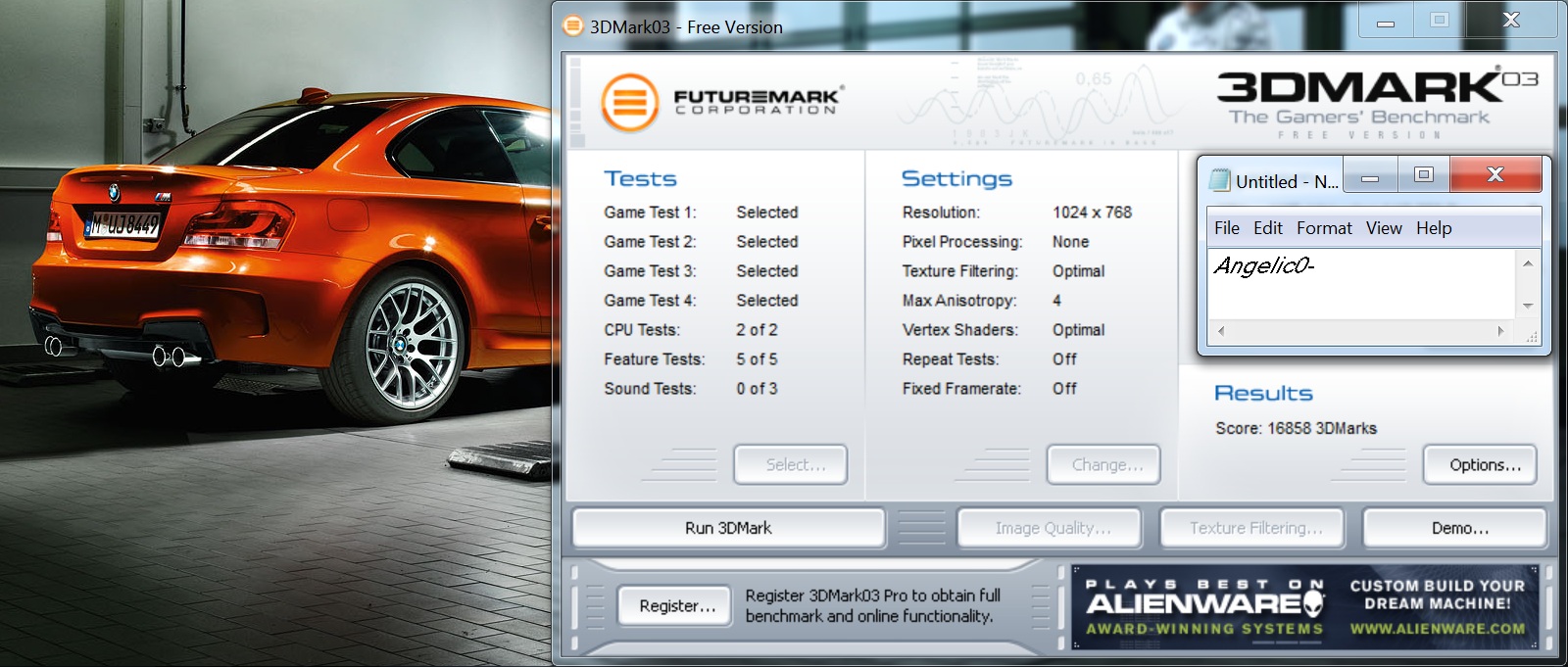Click the 3DMark03 logo in header

coord(1376,90)
